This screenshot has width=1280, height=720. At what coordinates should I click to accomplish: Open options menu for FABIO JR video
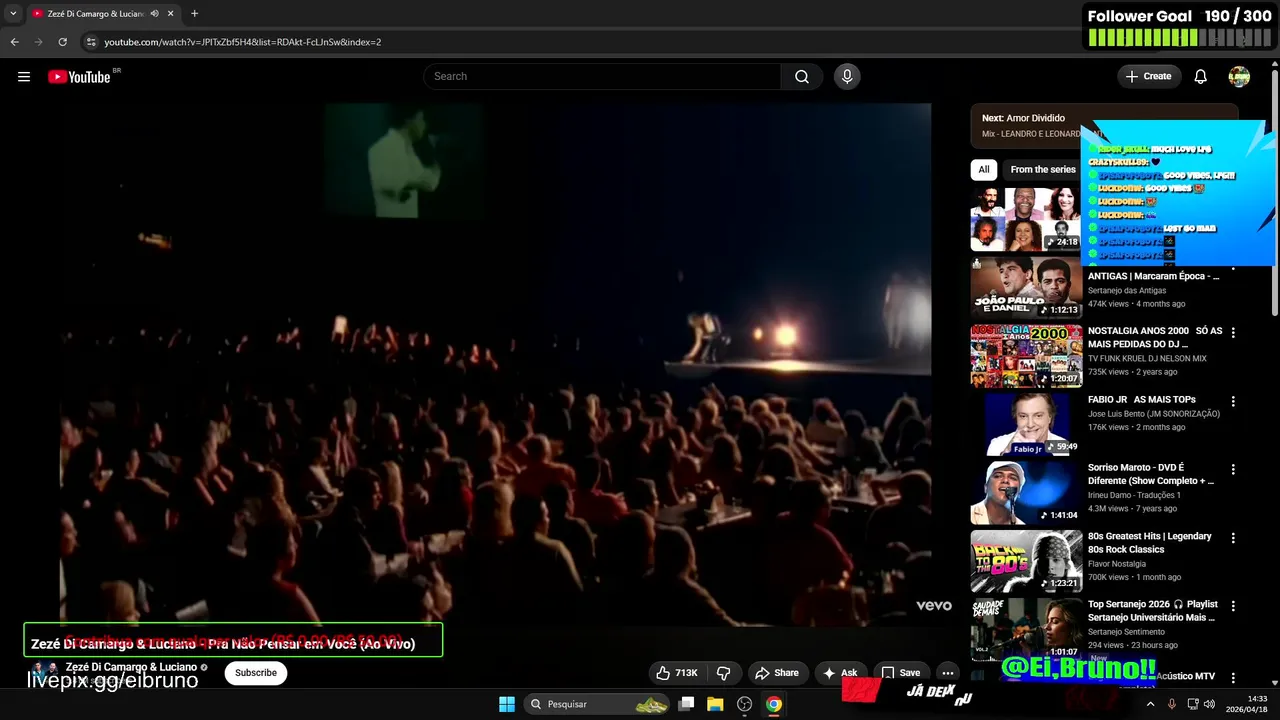tap(1233, 401)
